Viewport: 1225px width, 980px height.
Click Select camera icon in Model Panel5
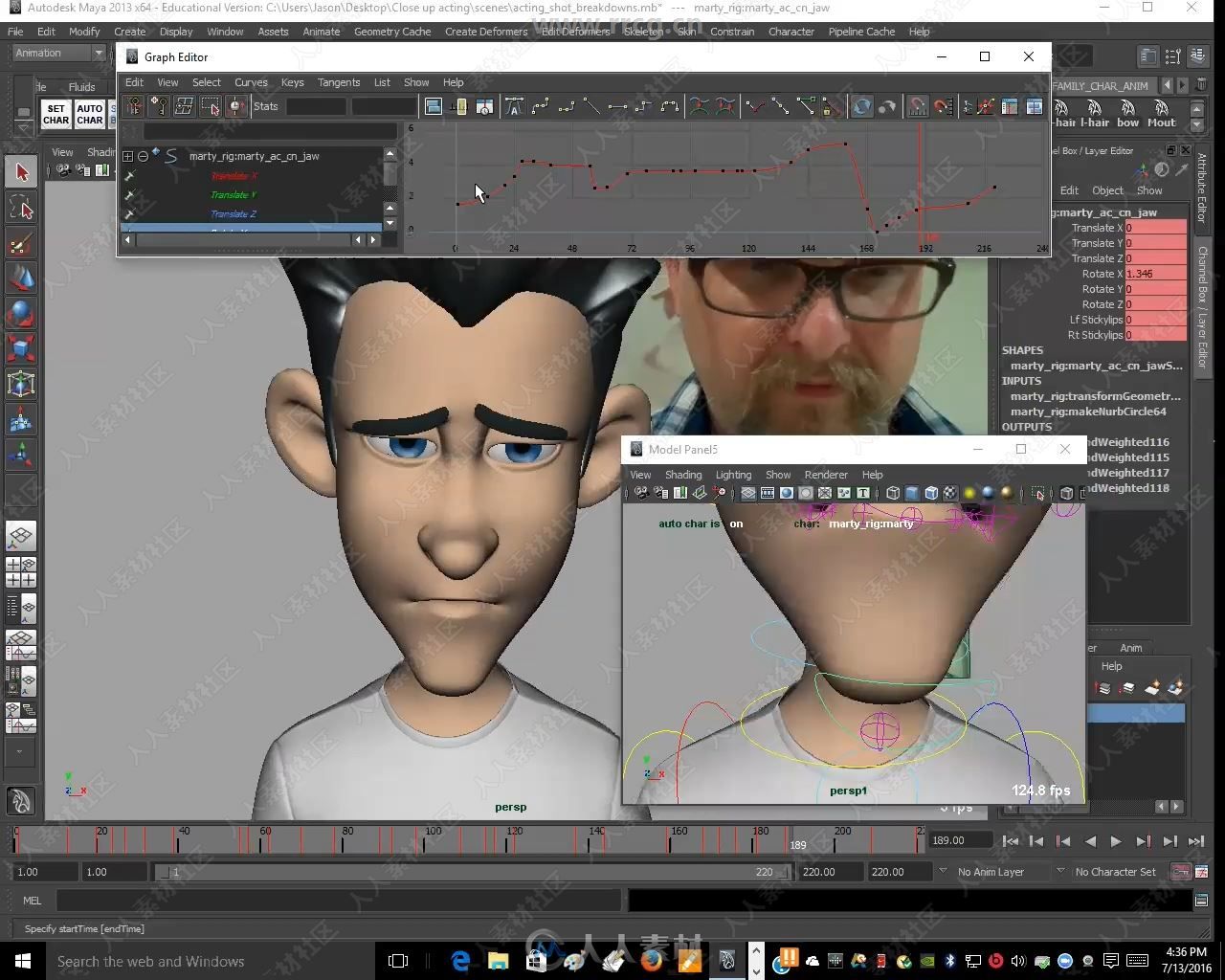pos(641,494)
